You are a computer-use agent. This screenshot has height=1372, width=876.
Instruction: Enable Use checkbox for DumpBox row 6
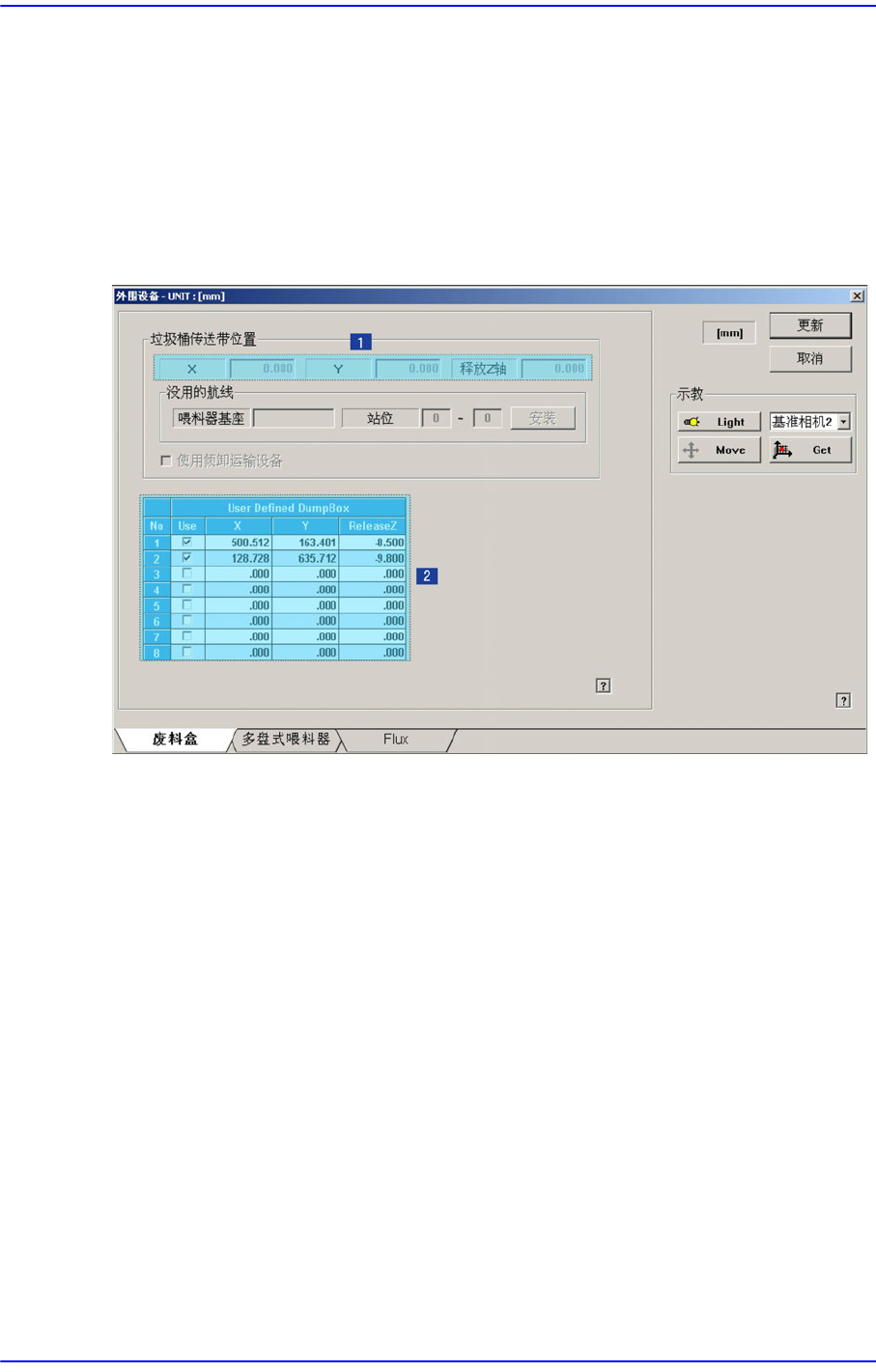click(x=187, y=620)
